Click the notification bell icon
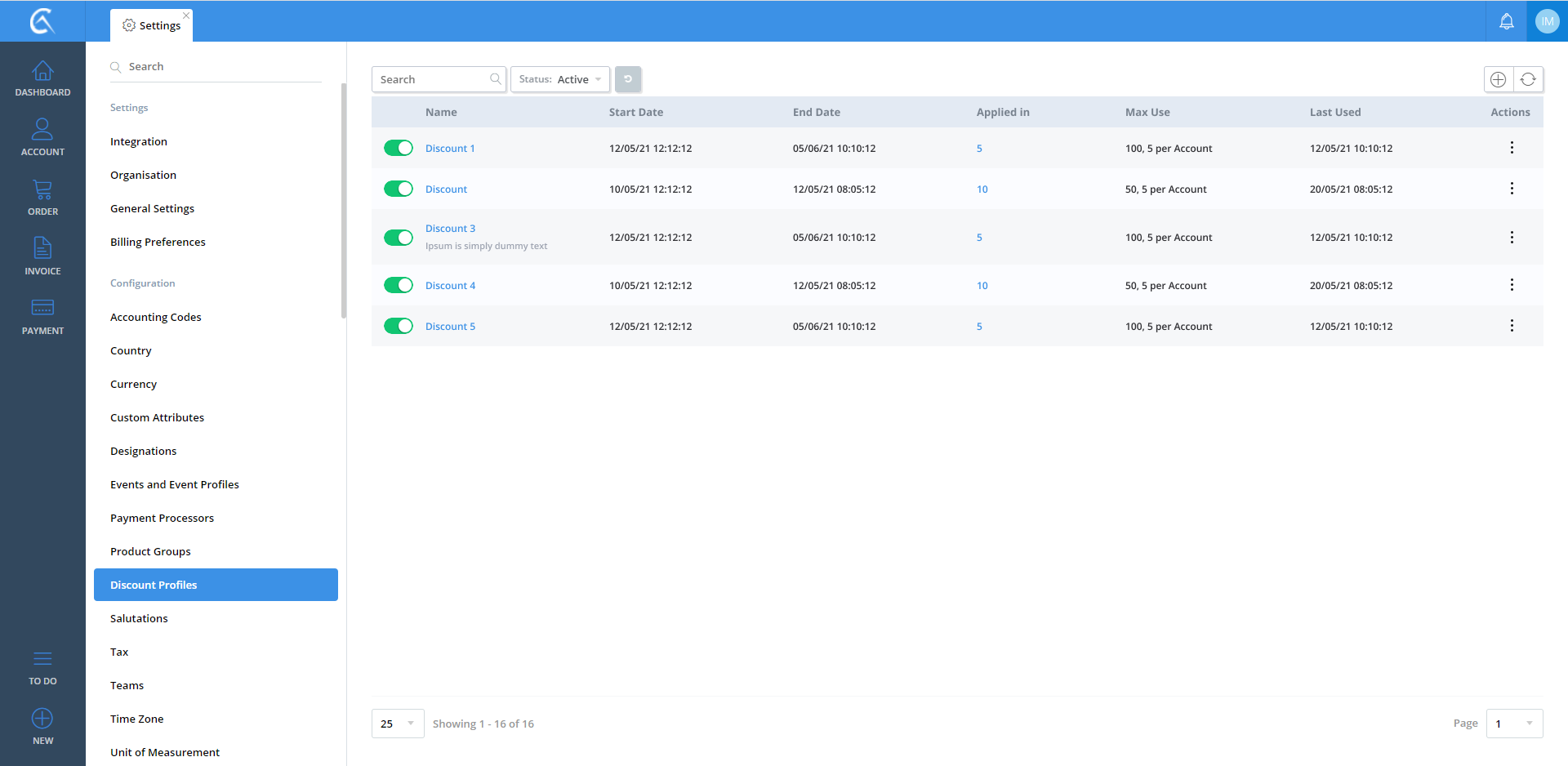This screenshot has height=766, width=1568. click(1506, 21)
